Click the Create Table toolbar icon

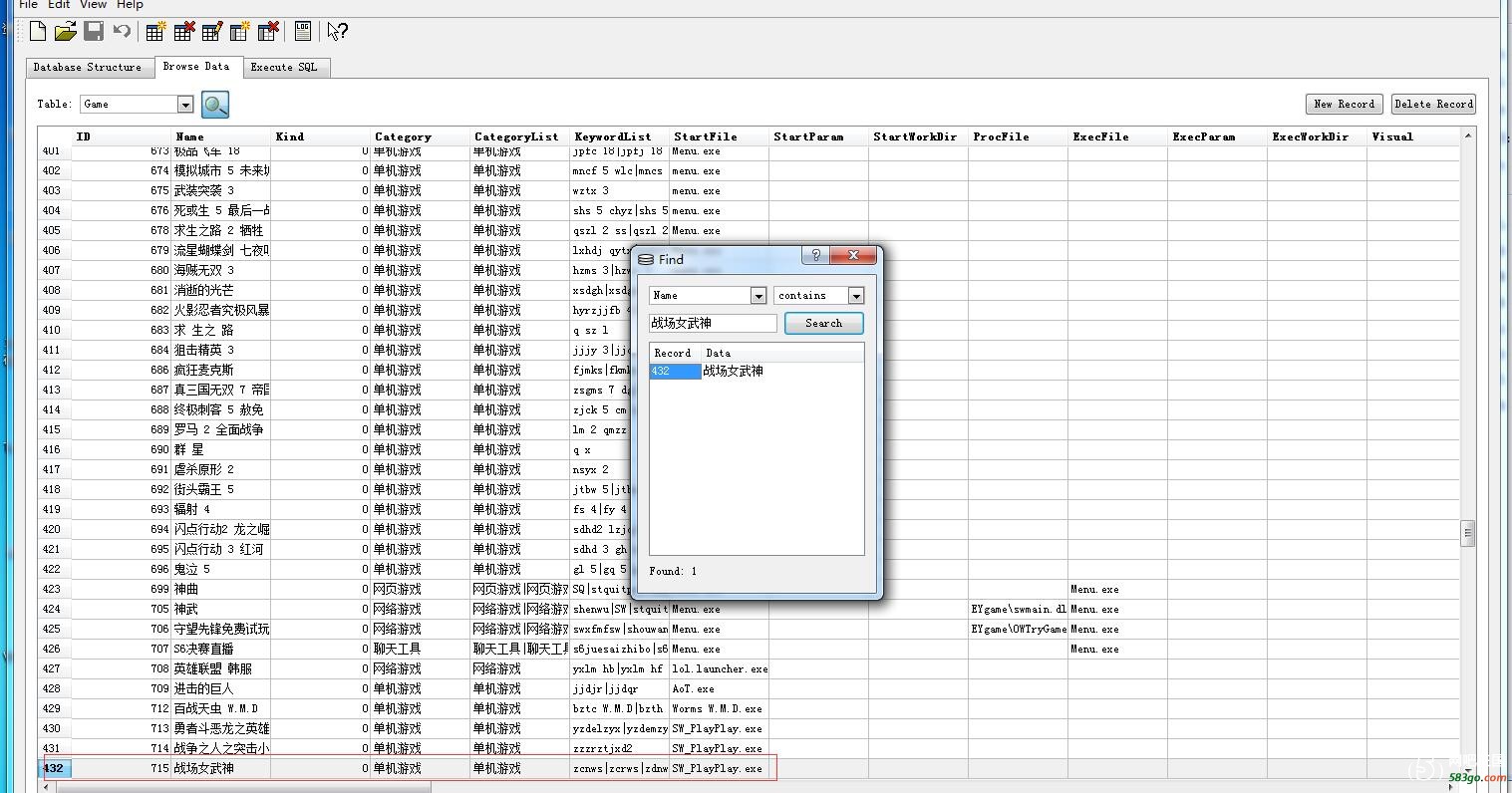[x=155, y=32]
